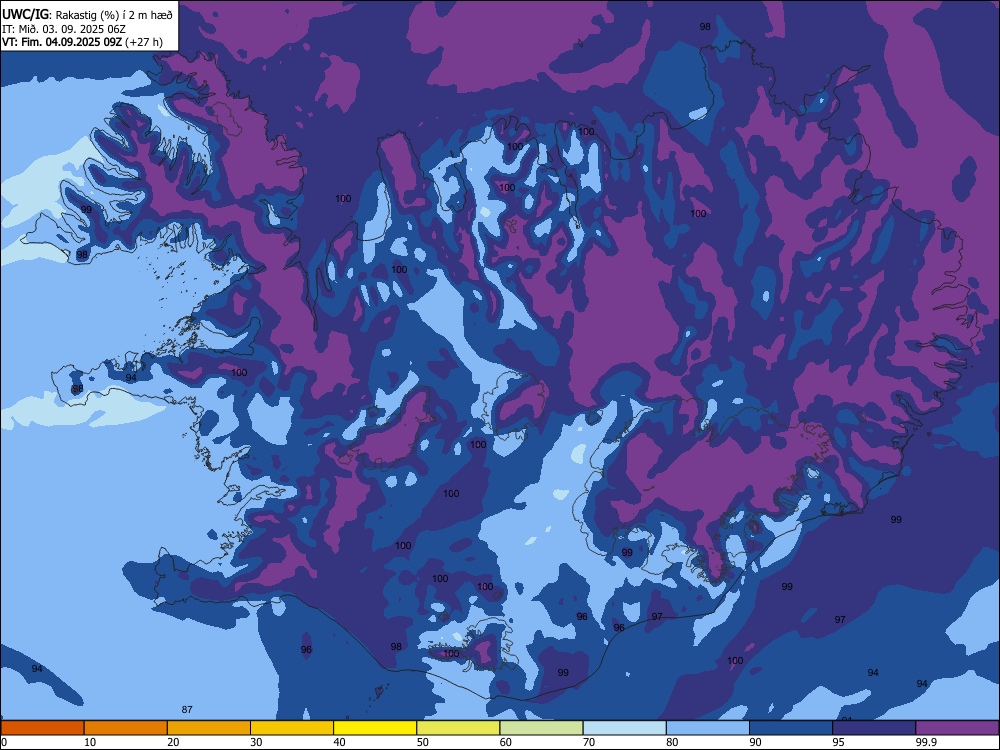The width and height of the screenshot is (1000, 750).
Task: Select the legend scale label '50'
Action: pyautogui.click(x=423, y=742)
